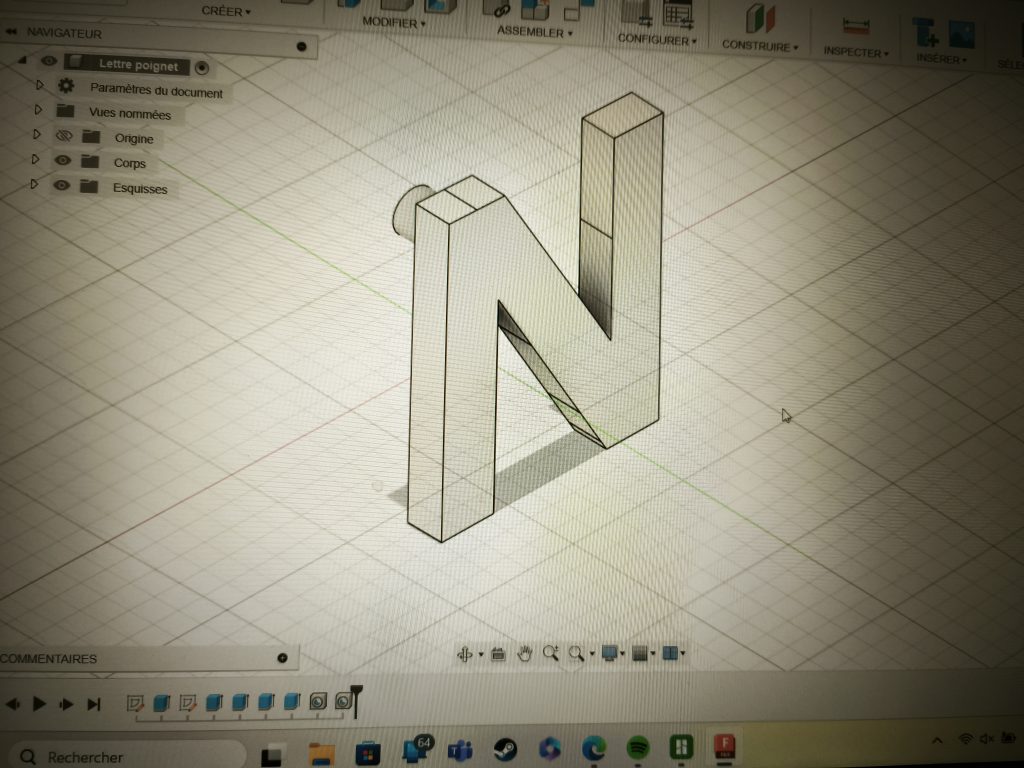Expand the COMMENTAIRES panel round button

click(282, 658)
